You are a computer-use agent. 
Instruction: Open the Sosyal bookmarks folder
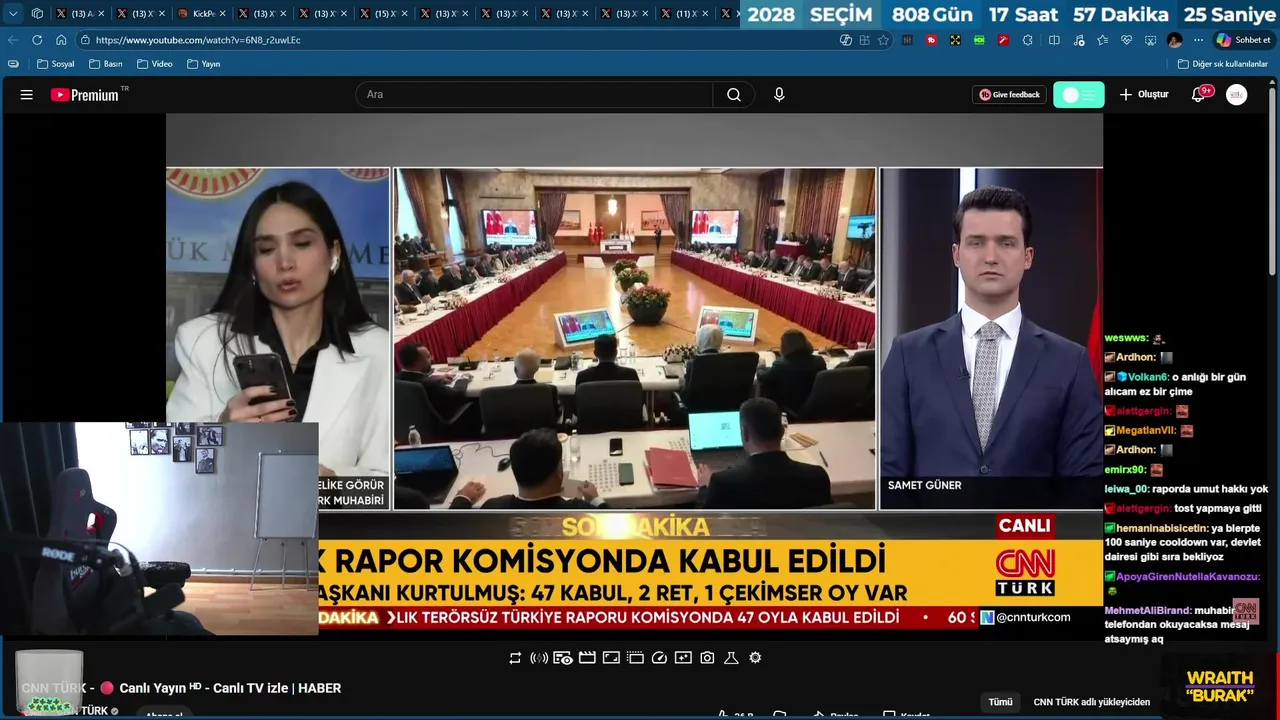point(55,64)
